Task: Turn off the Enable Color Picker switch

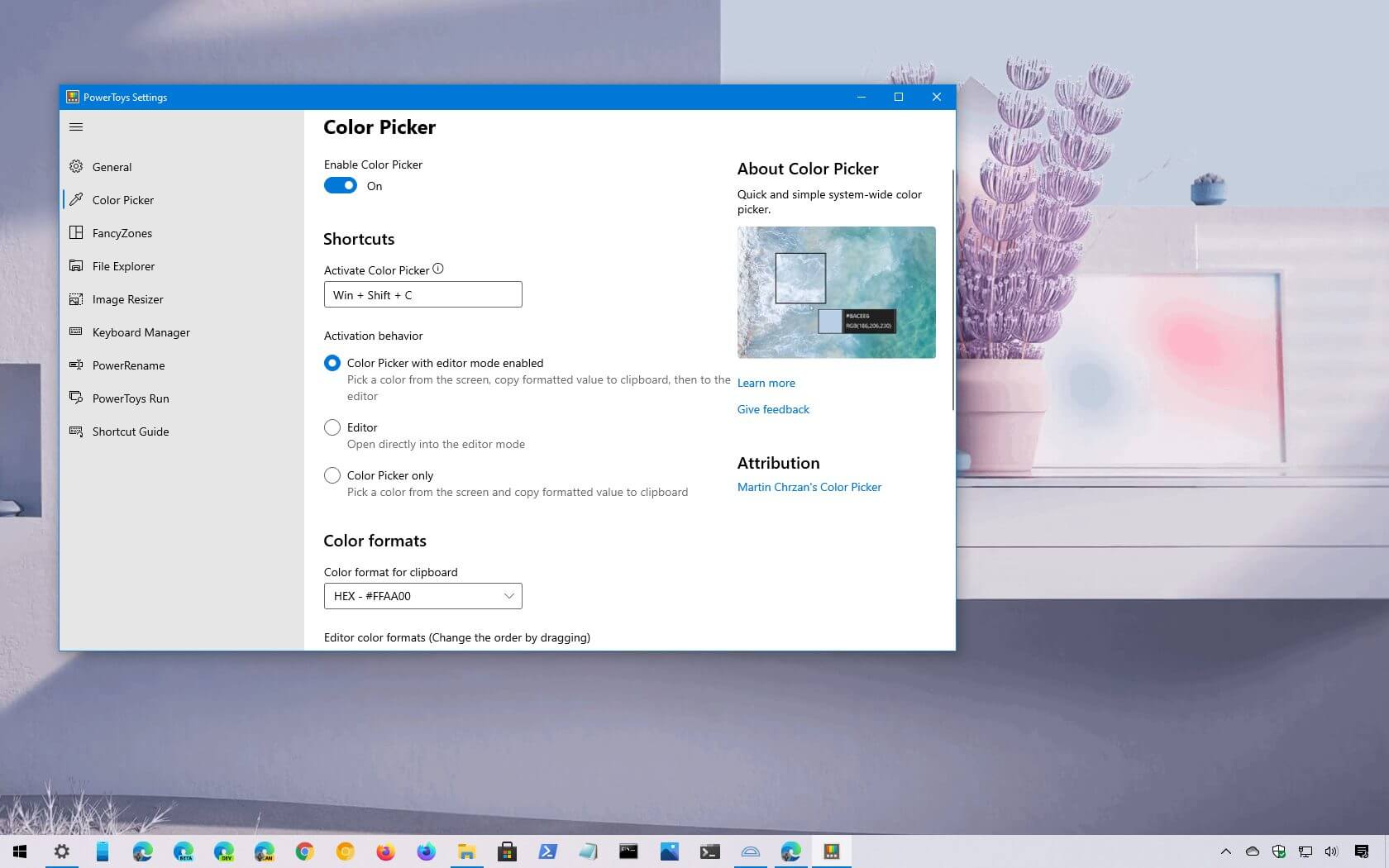Action: click(x=340, y=185)
